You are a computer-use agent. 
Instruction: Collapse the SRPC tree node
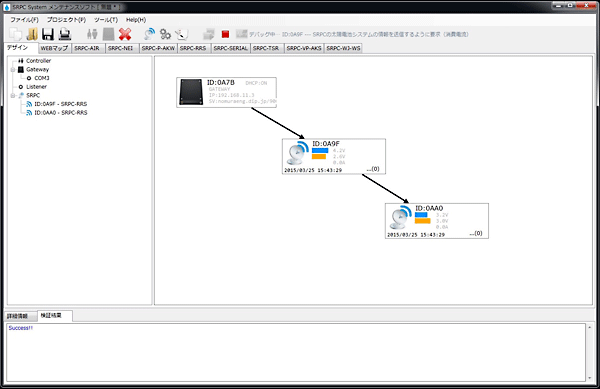coord(13,95)
